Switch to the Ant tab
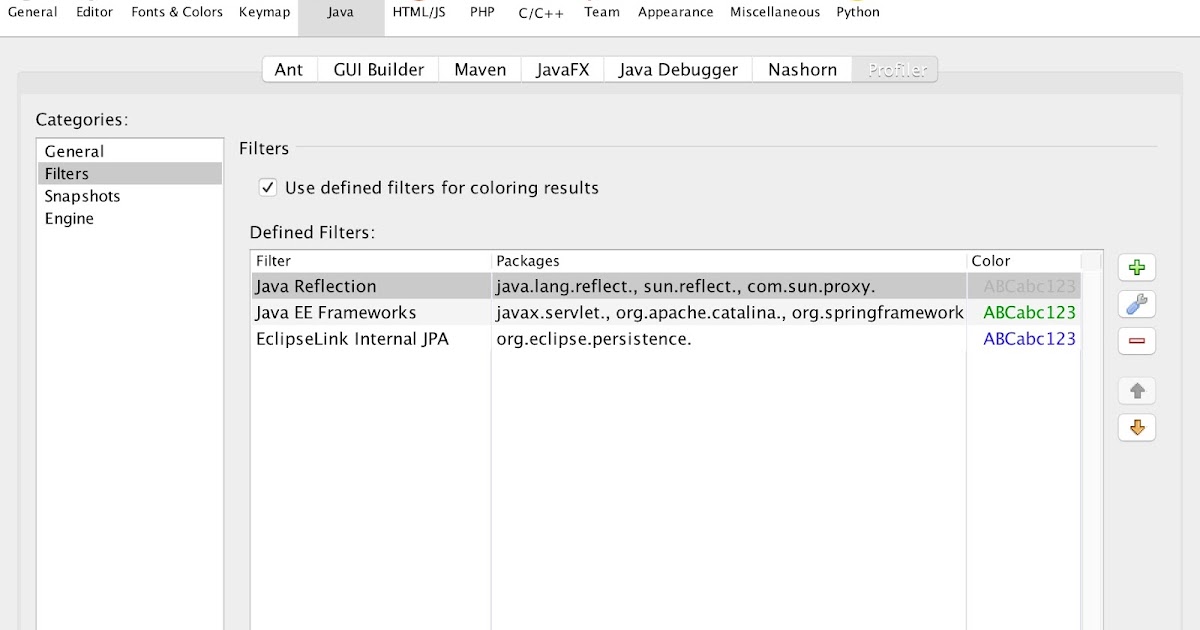Image resolution: width=1200 pixels, height=630 pixels. pyautogui.click(x=289, y=69)
